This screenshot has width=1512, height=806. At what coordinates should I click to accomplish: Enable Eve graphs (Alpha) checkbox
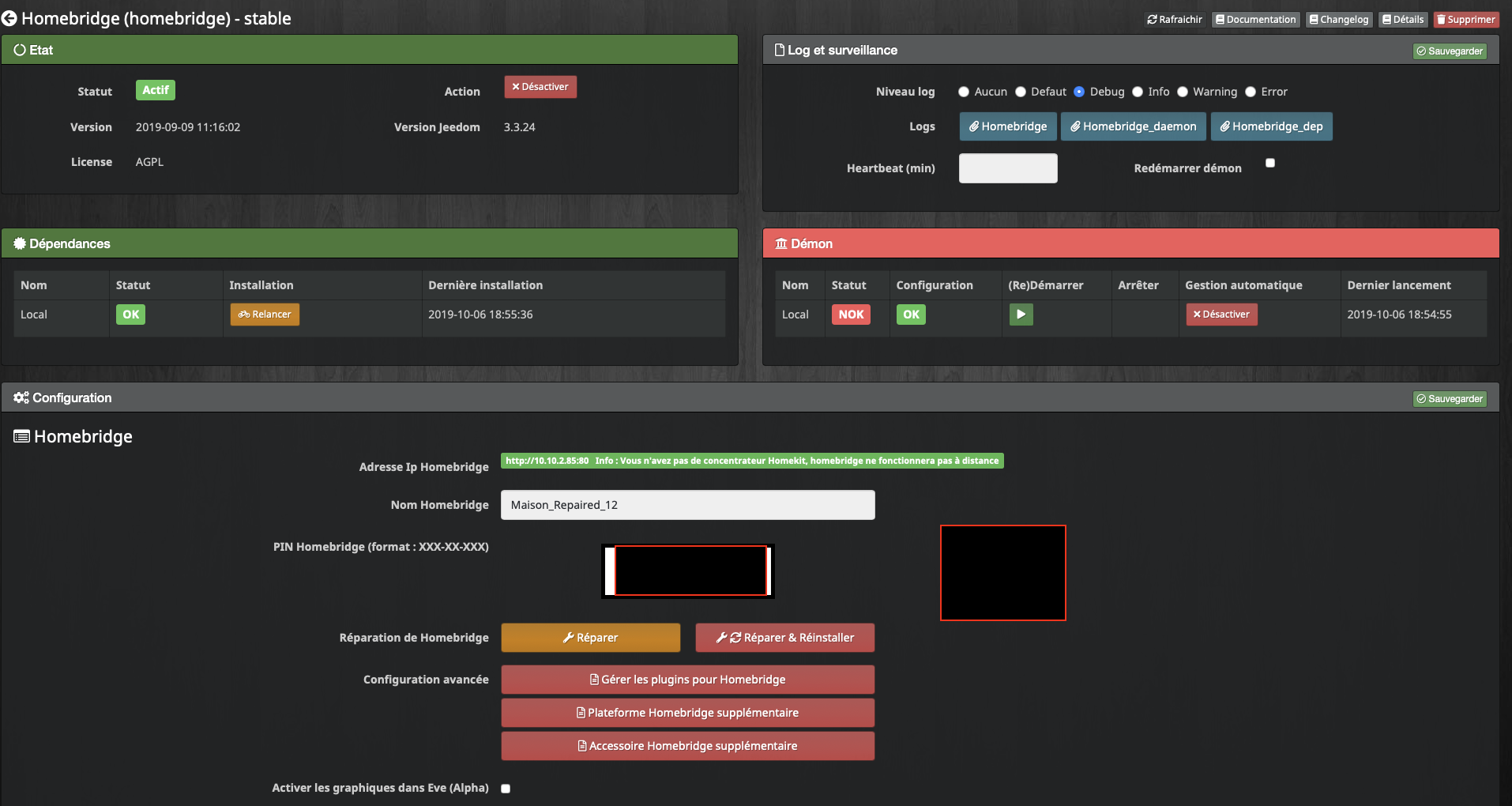pyautogui.click(x=506, y=789)
